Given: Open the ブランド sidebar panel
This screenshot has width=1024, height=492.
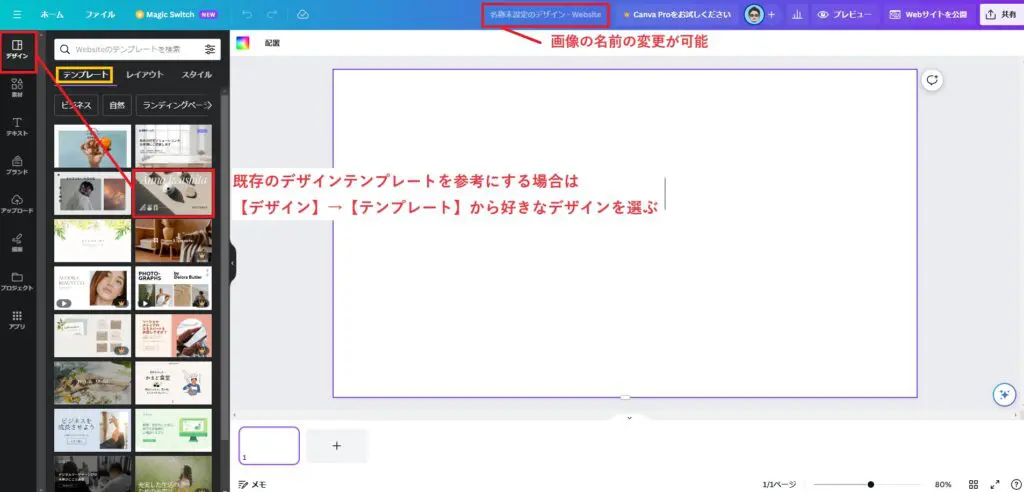Looking at the screenshot, I should click(x=17, y=165).
